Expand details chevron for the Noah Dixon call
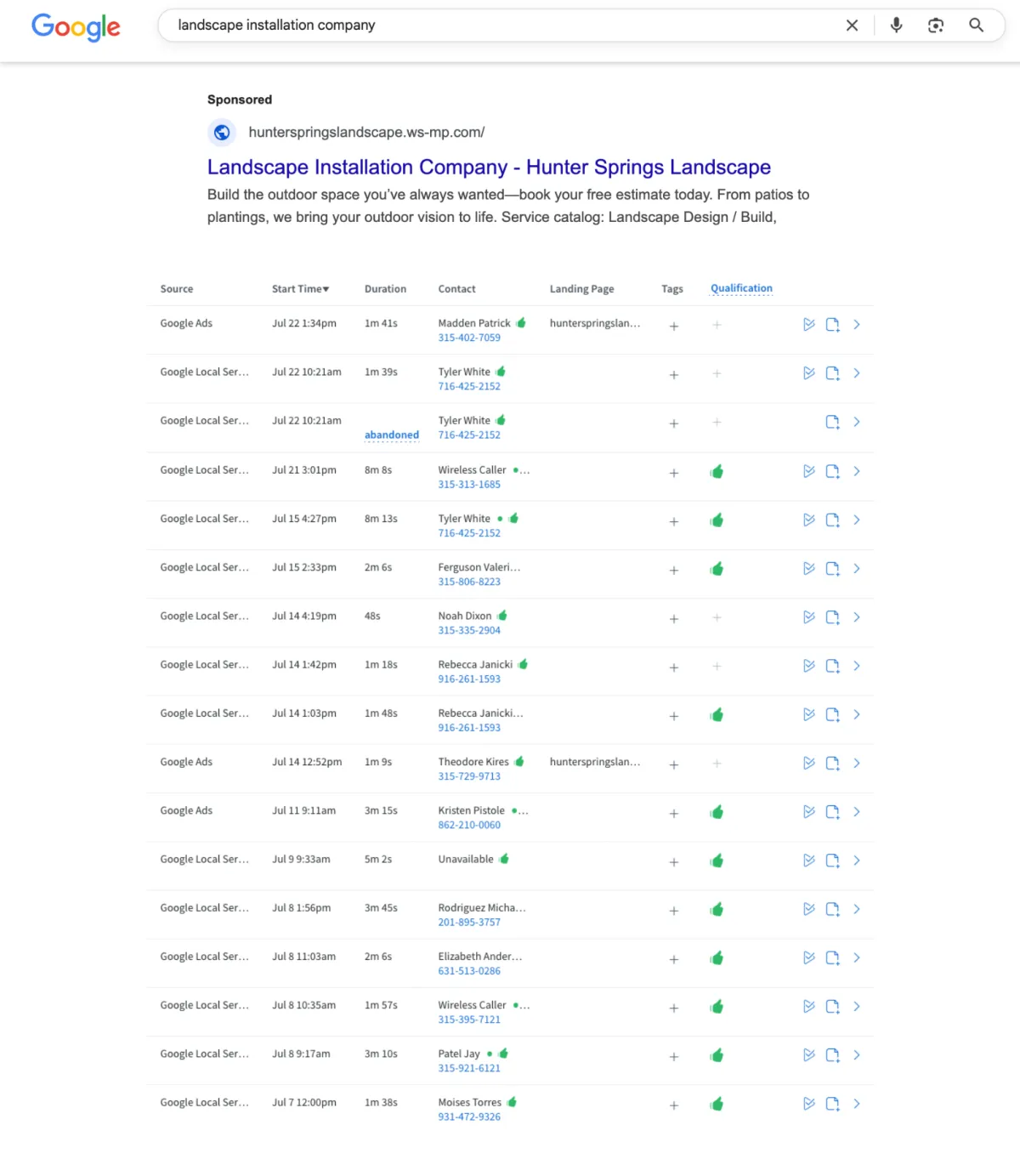This screenshot has height=1176, width=1020. [857, 617]
